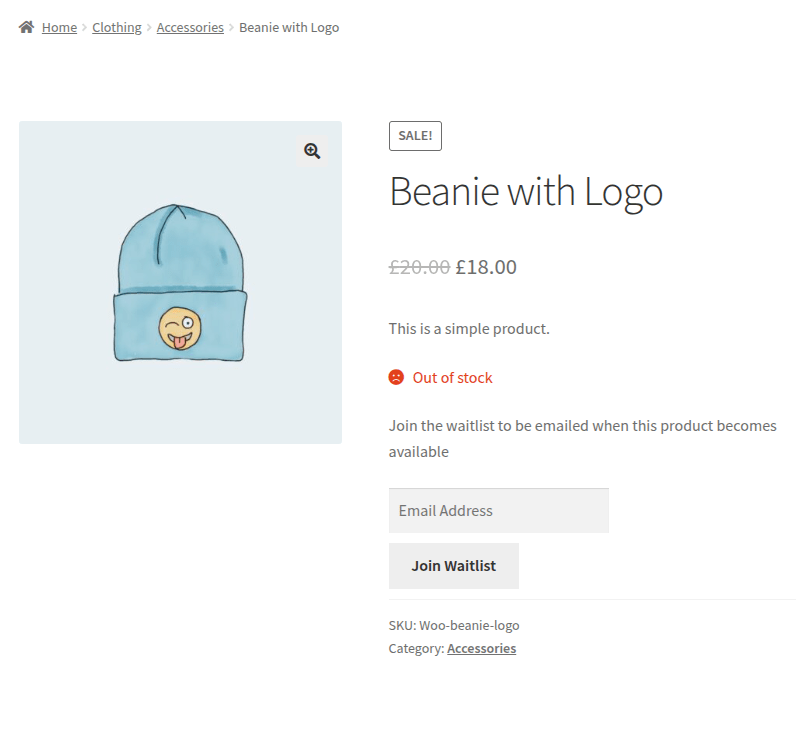The image size is (796, 738).
Task: Click the Beanie with Logo product title
Action: pos(525,191)
